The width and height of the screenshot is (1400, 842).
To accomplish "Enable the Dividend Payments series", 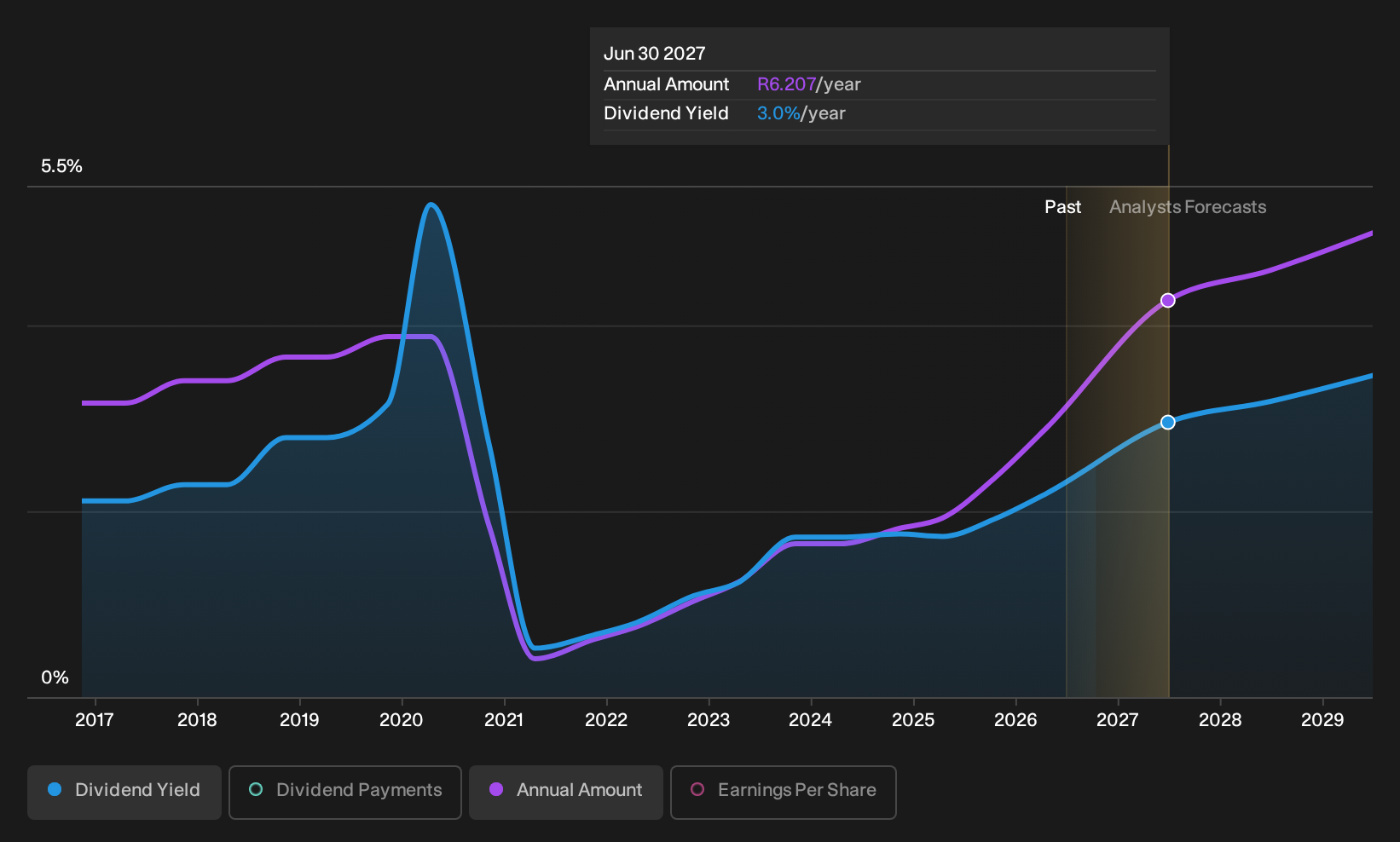I will coord(345,793).
